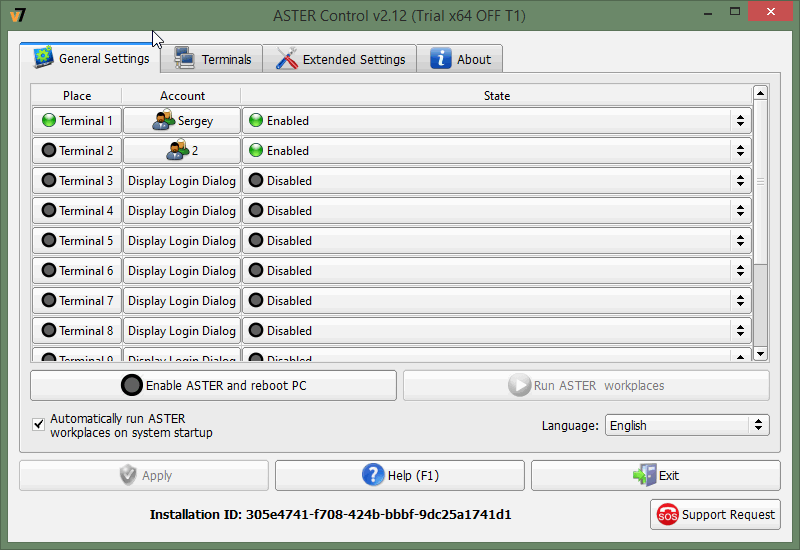Click the blue question mark Help icon
This screenshot has width=800, height=550.
(x=373, y=475)
